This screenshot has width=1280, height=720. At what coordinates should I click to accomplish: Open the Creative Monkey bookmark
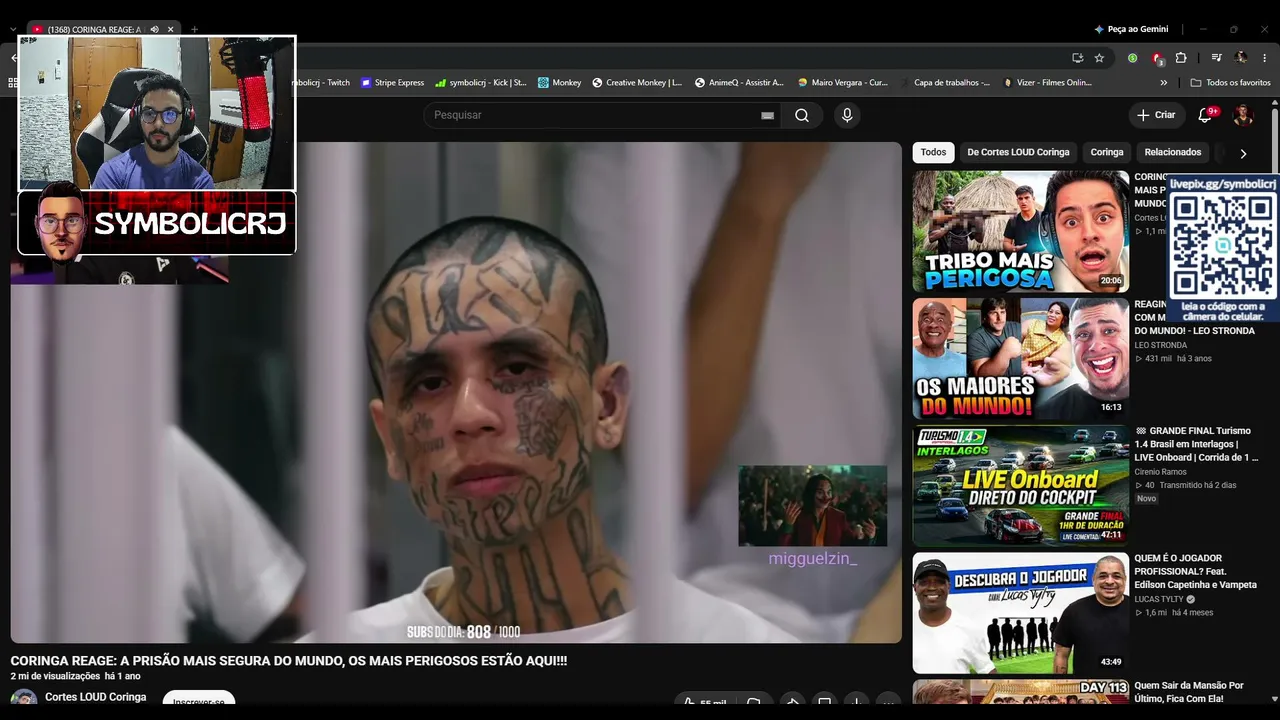(x=637, y=83)
